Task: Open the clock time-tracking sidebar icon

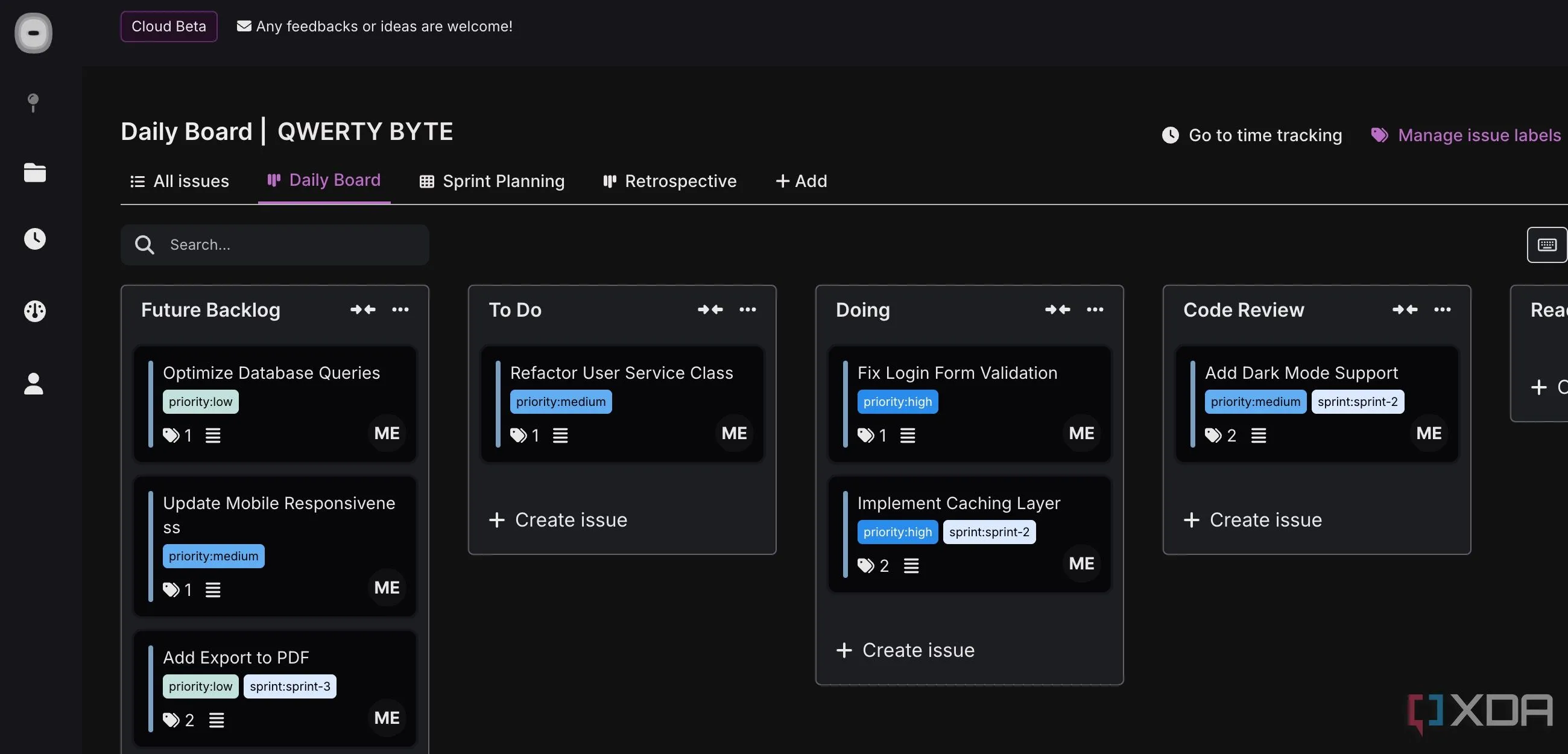Action: (x=35, y=239)
